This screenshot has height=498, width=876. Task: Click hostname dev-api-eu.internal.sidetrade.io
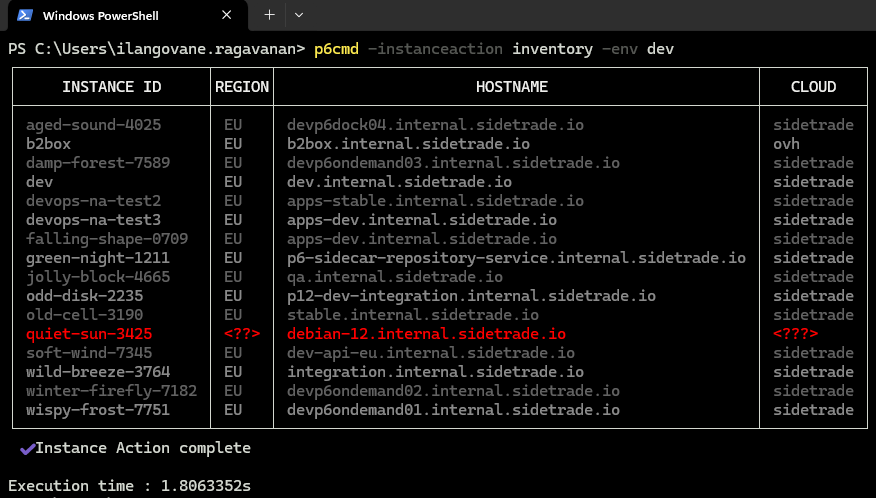[431, 353]
